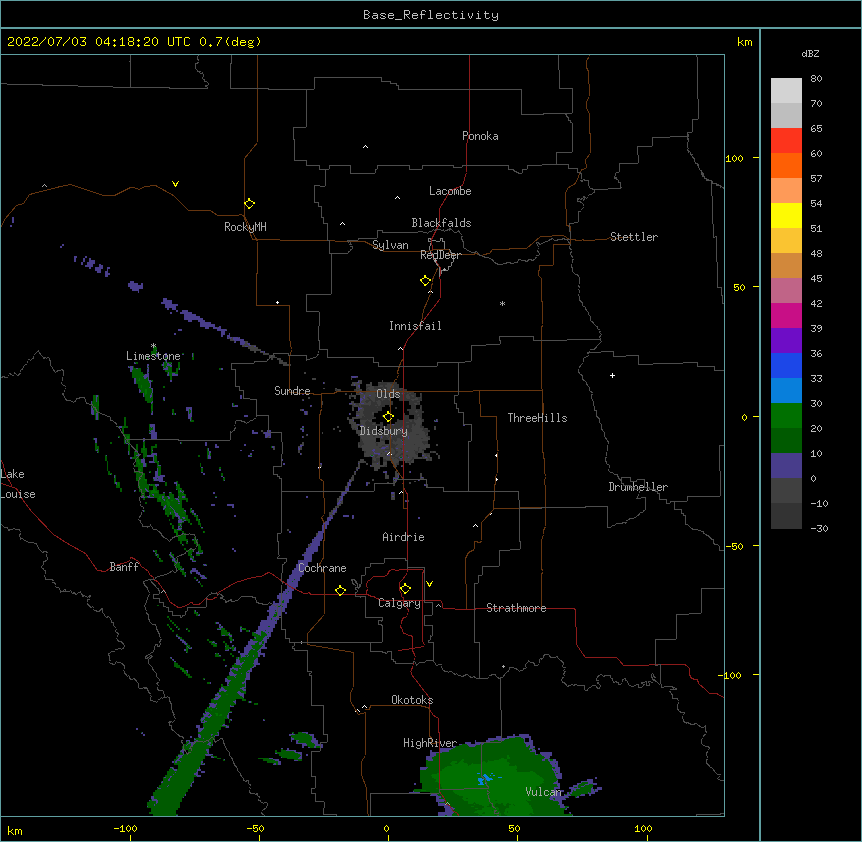Click the 45 value on the dBZ scale

point(816,279)
